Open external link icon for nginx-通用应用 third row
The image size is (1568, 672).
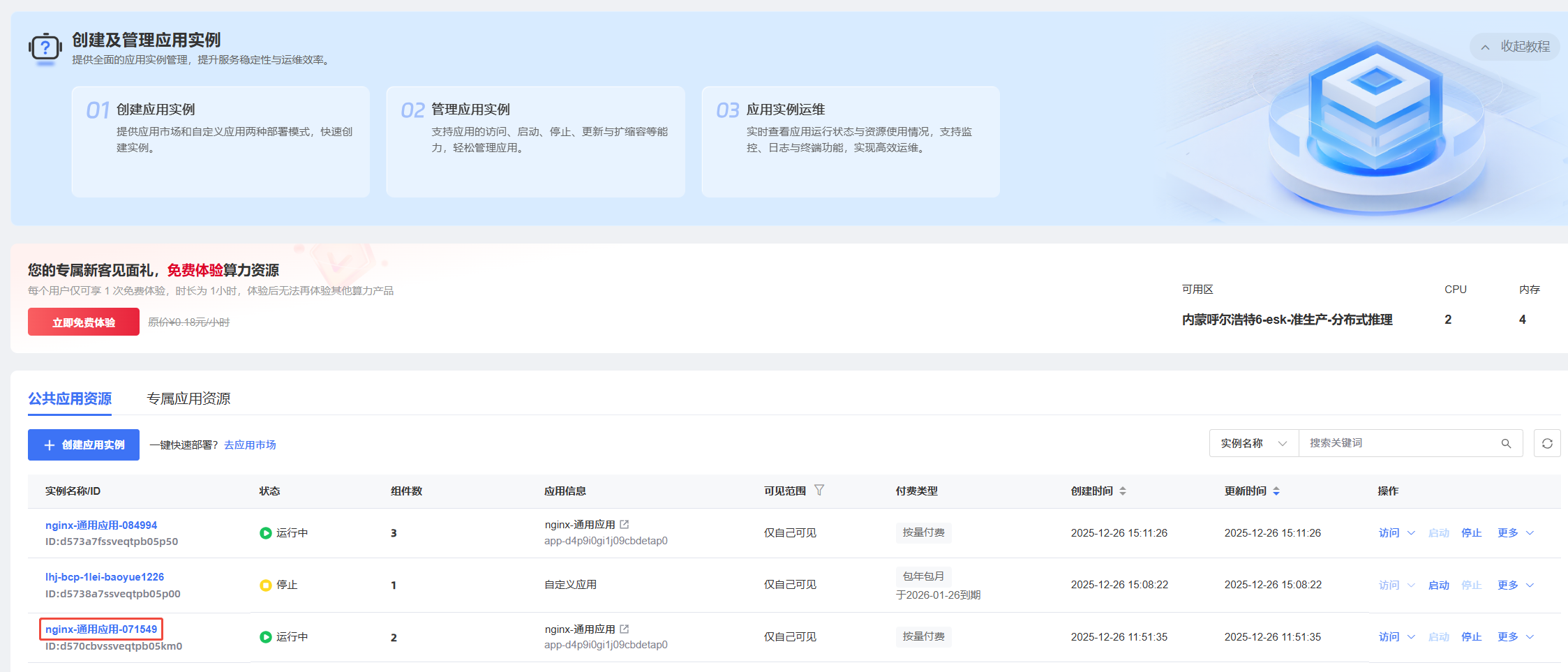pyautogui.click(x=625, y=629)
